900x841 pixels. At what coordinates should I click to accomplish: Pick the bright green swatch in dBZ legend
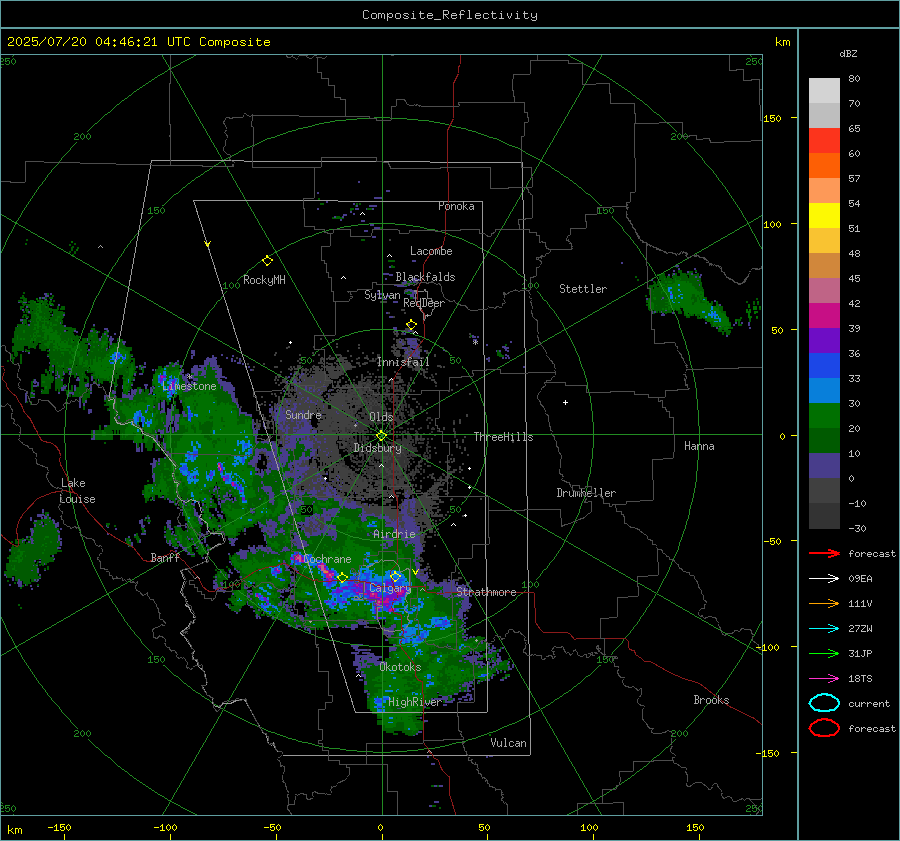click(x=824, y=416)
